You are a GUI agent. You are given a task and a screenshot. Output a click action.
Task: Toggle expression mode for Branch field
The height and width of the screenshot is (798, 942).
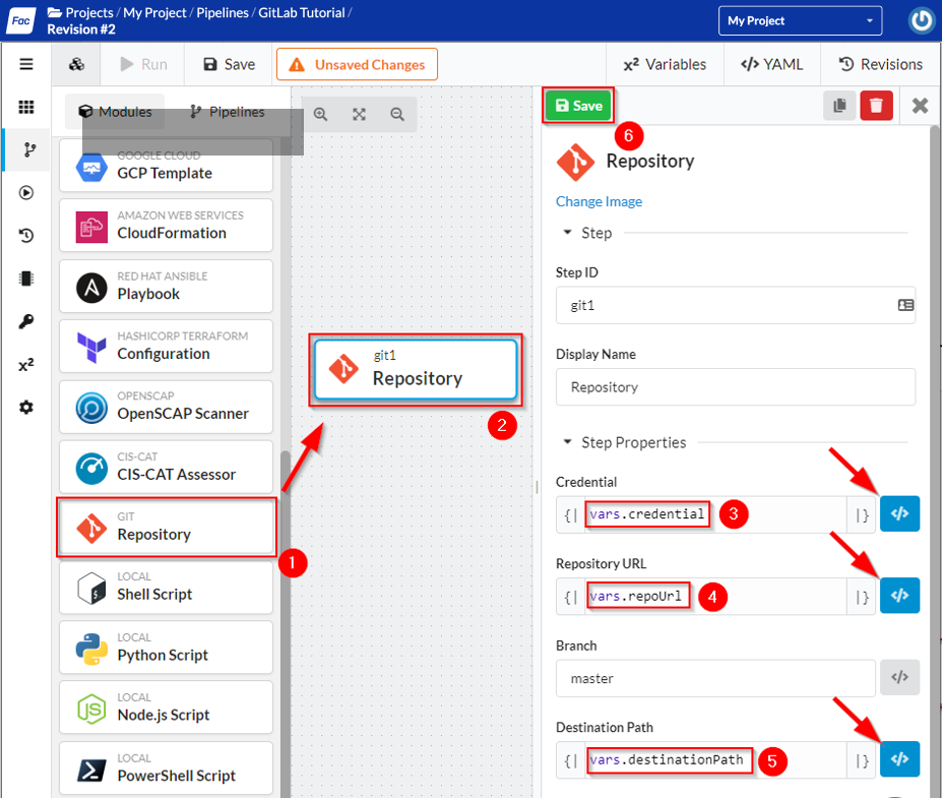coord(899,678)
